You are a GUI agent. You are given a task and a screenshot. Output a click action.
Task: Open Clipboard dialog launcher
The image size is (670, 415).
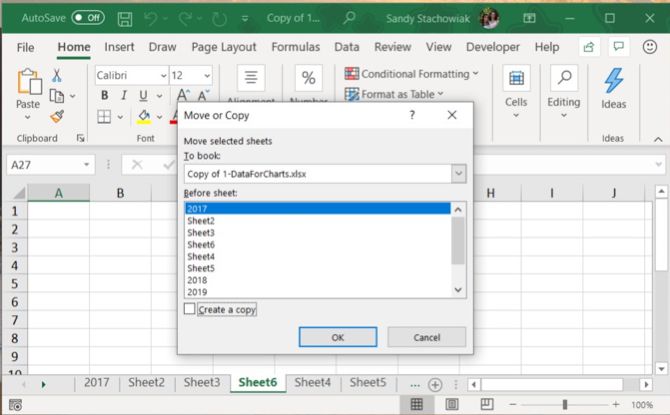[x=80, y=138]
